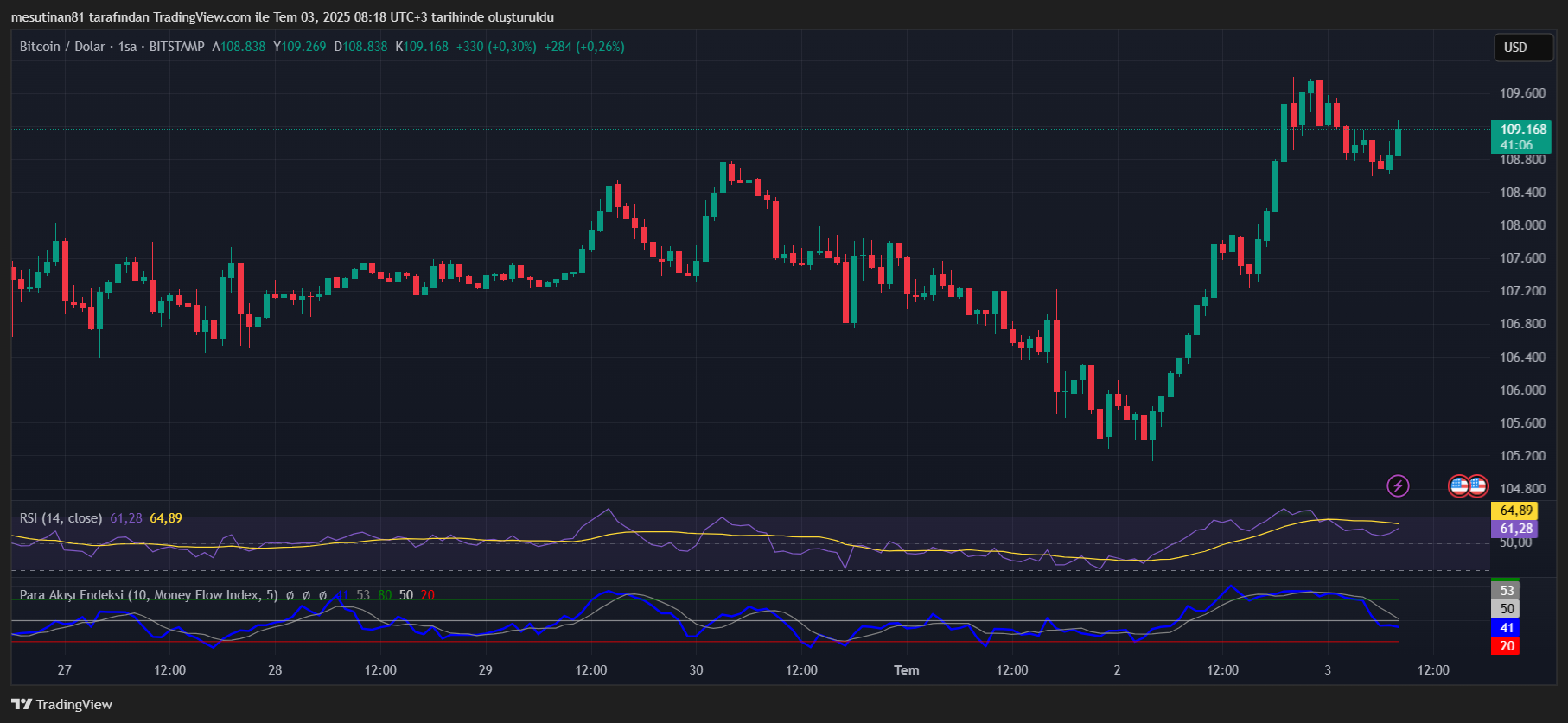
Task: Click the yellow RSI value label 64,89
Action: (x=1514, y=511)
